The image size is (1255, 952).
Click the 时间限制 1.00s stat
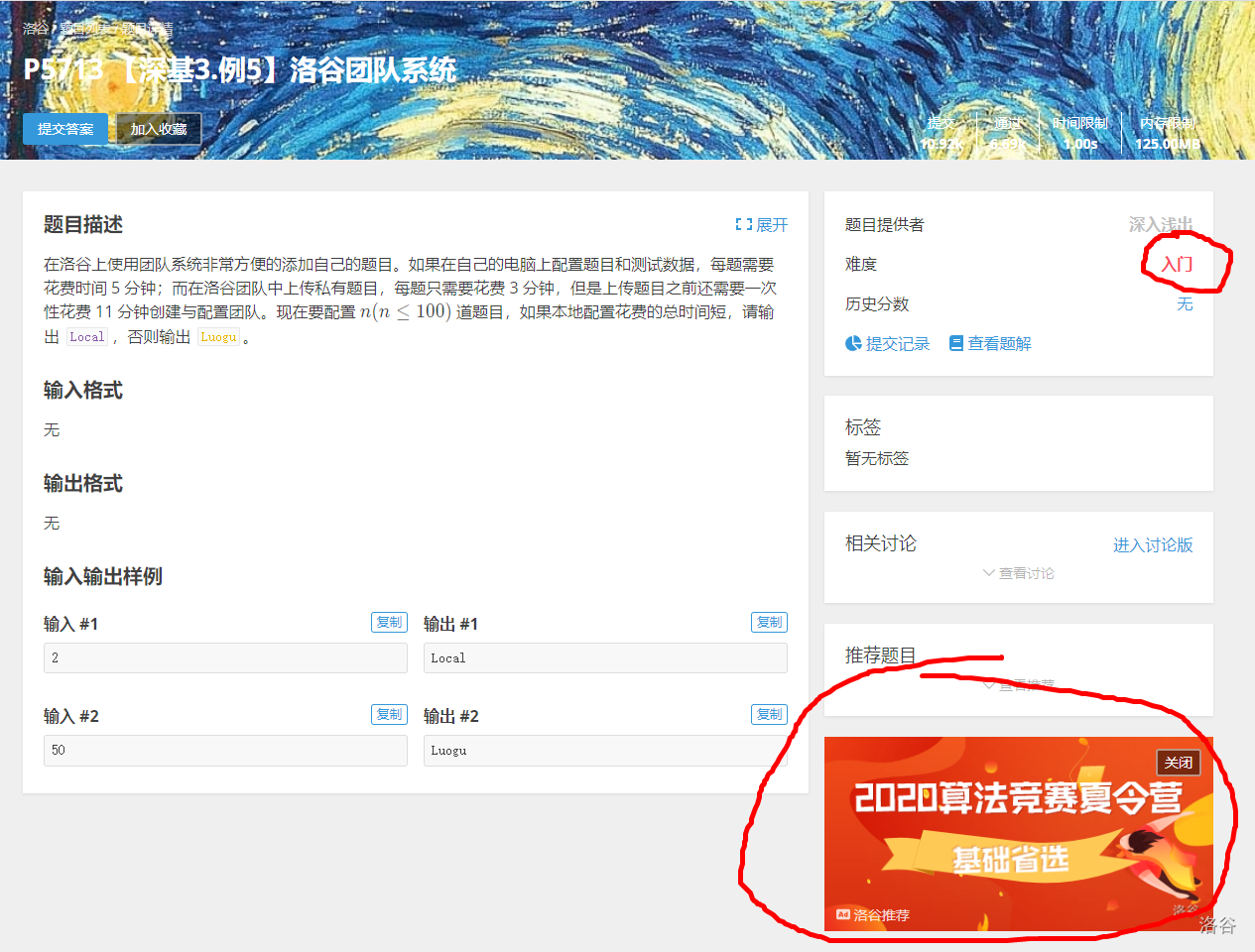pos(1080,134)
